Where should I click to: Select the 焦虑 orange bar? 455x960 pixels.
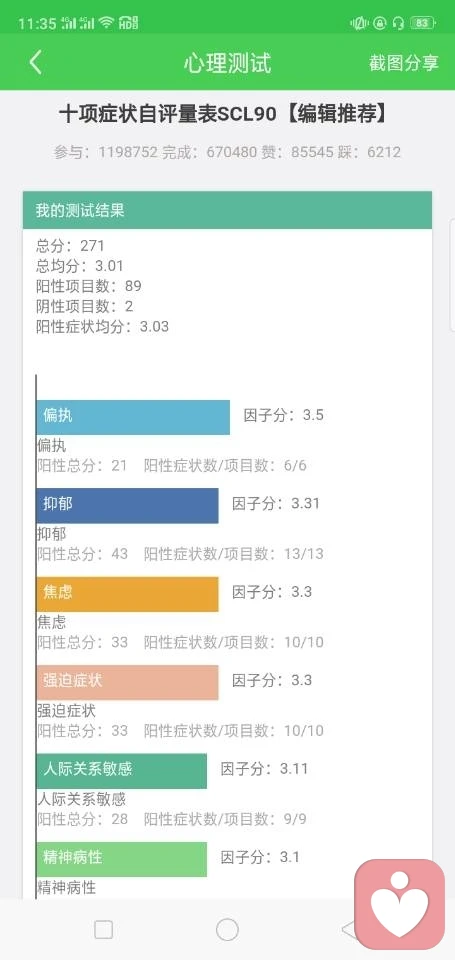[x=127, y=594]
